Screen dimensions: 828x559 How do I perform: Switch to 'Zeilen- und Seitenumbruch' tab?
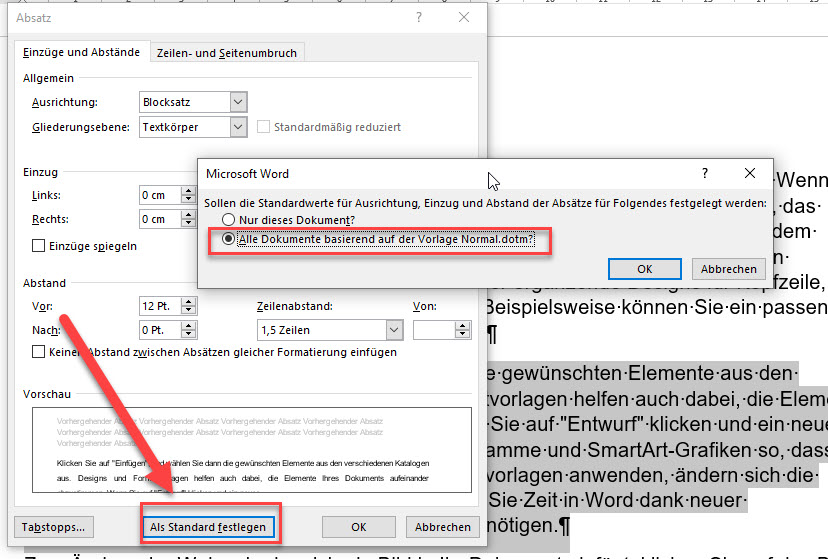click(x=227, y=53)
